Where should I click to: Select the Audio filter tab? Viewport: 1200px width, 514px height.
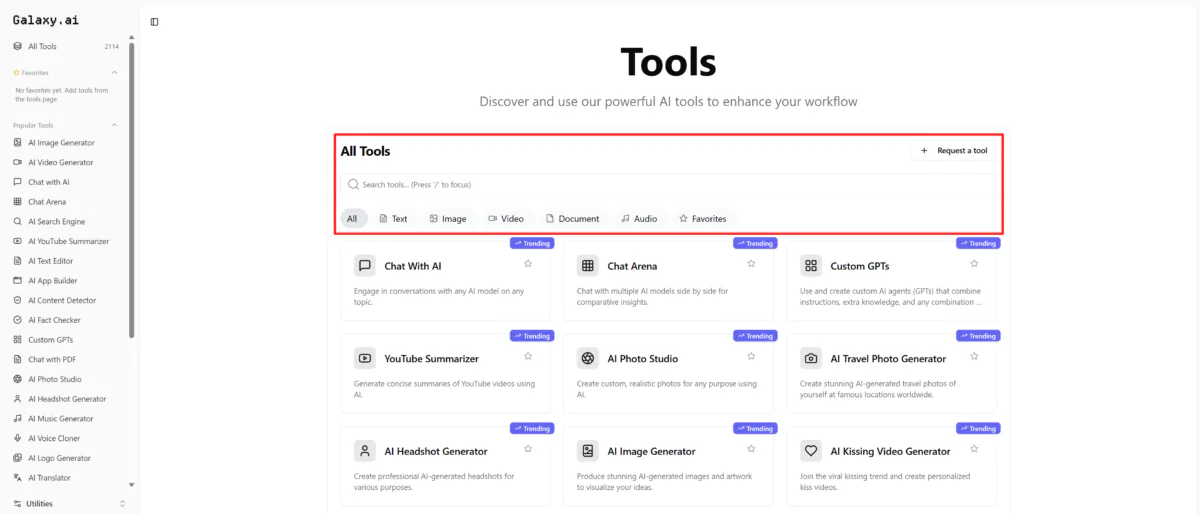639,218
